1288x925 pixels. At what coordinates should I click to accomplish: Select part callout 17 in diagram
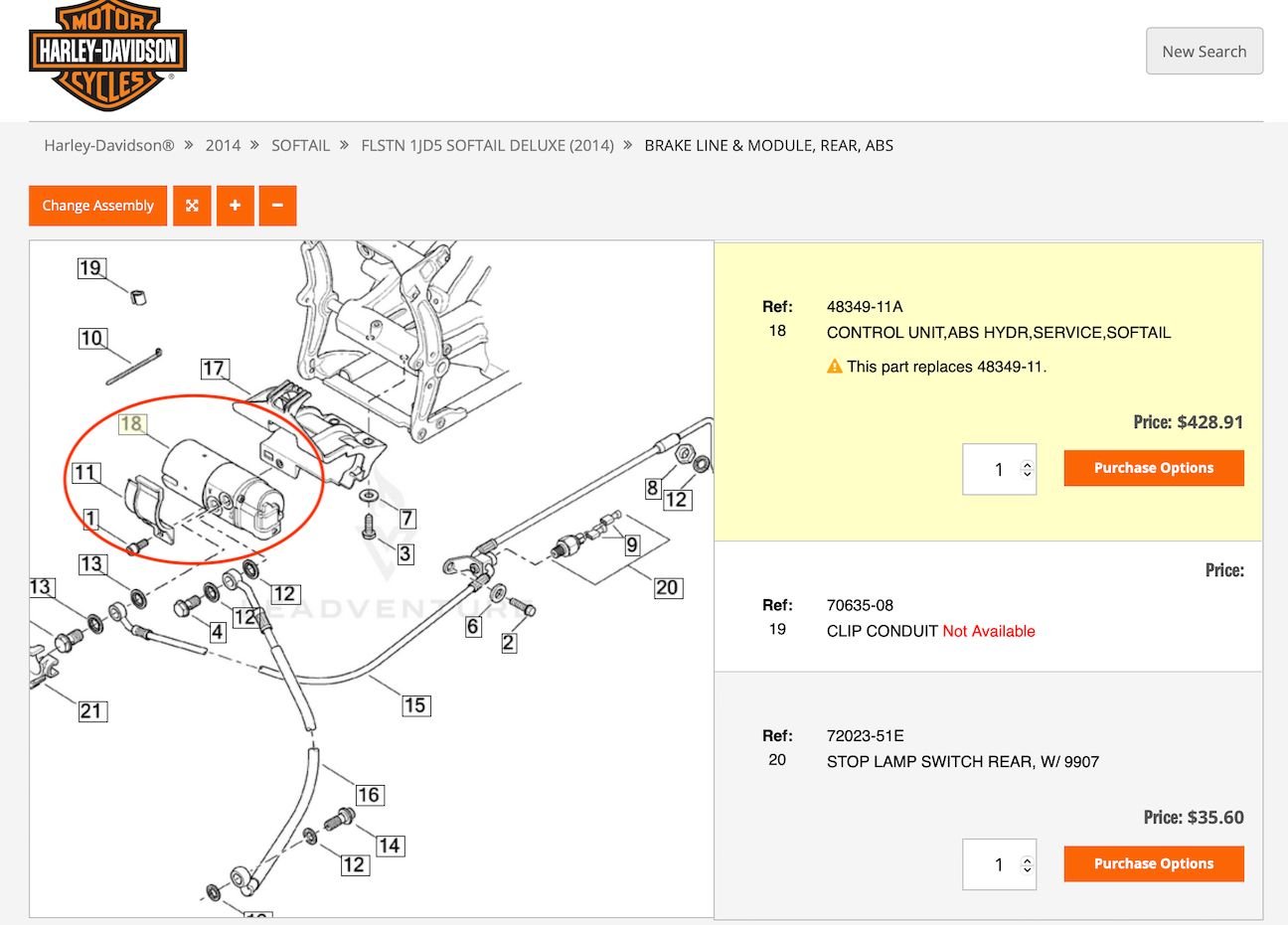(x=214, y=370)
